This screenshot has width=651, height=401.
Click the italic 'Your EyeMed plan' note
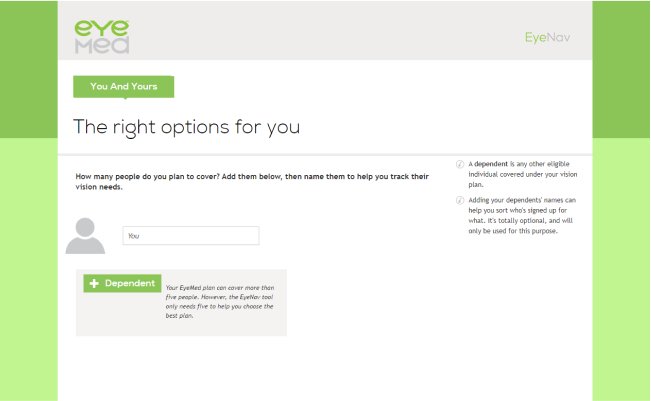(220, 301)
